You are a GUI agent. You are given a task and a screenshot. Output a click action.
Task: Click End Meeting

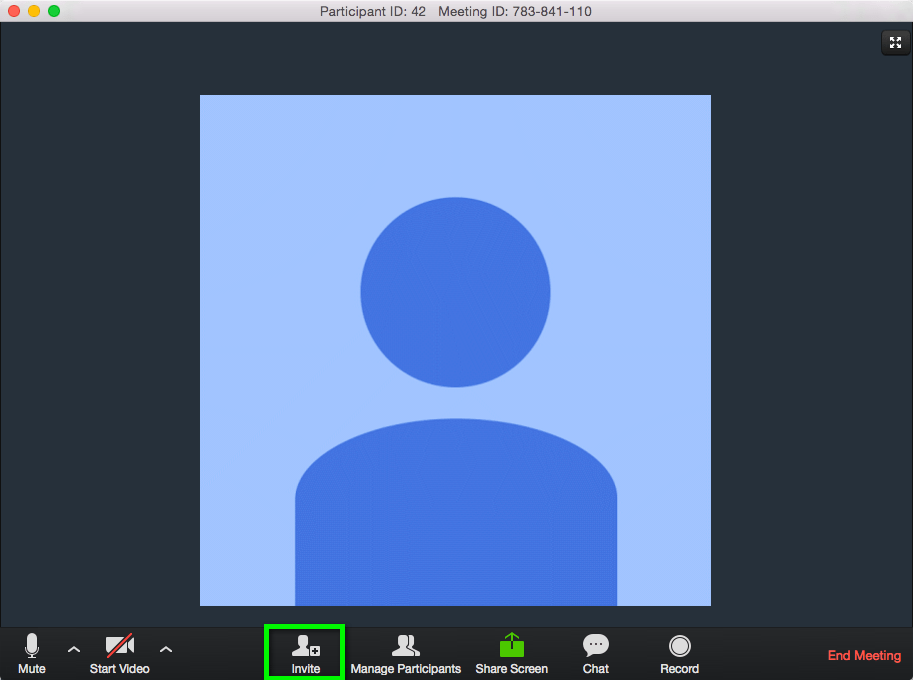pos(863,655)
